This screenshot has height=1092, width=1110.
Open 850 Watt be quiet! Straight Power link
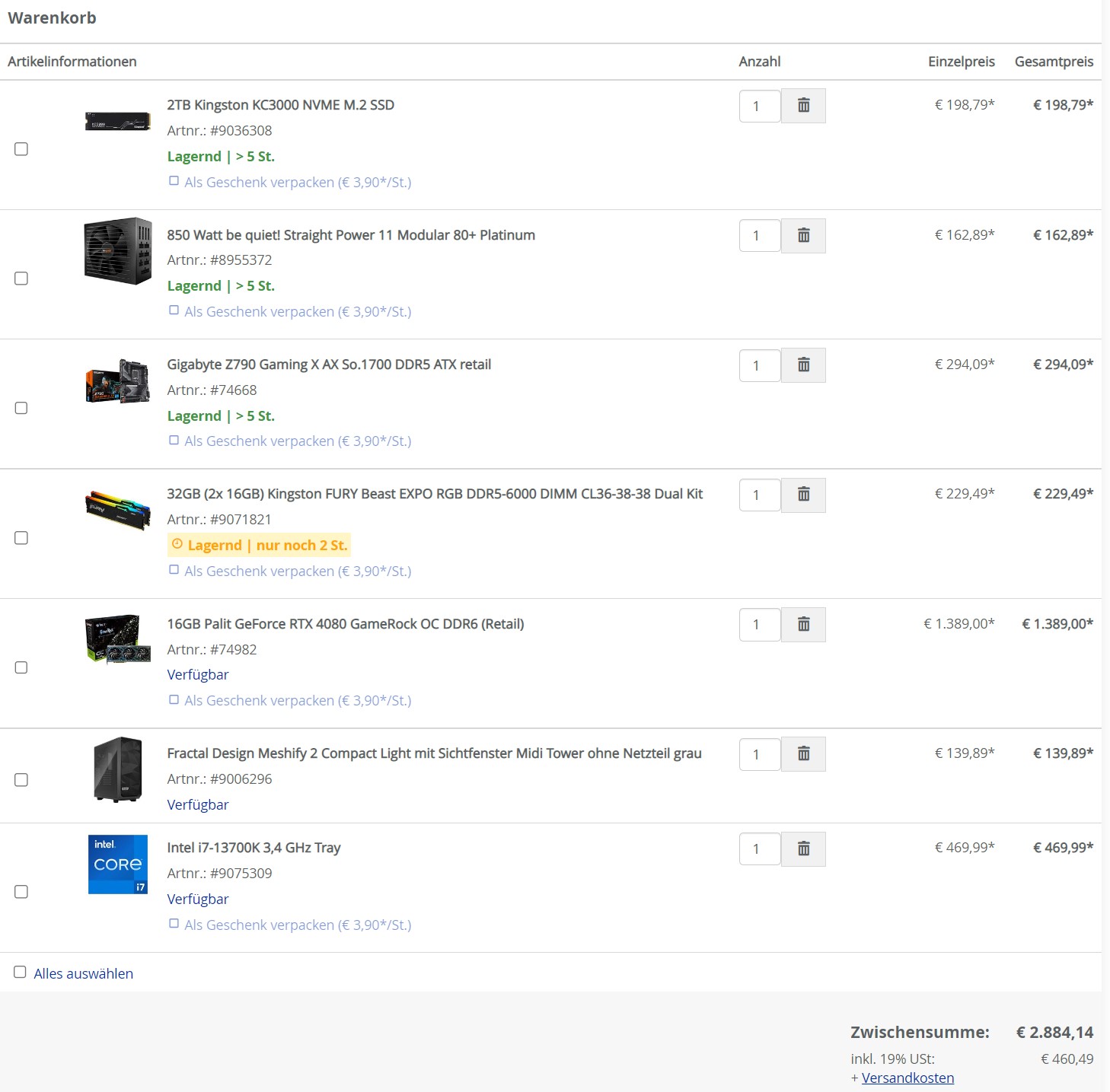tap(351, 235)
